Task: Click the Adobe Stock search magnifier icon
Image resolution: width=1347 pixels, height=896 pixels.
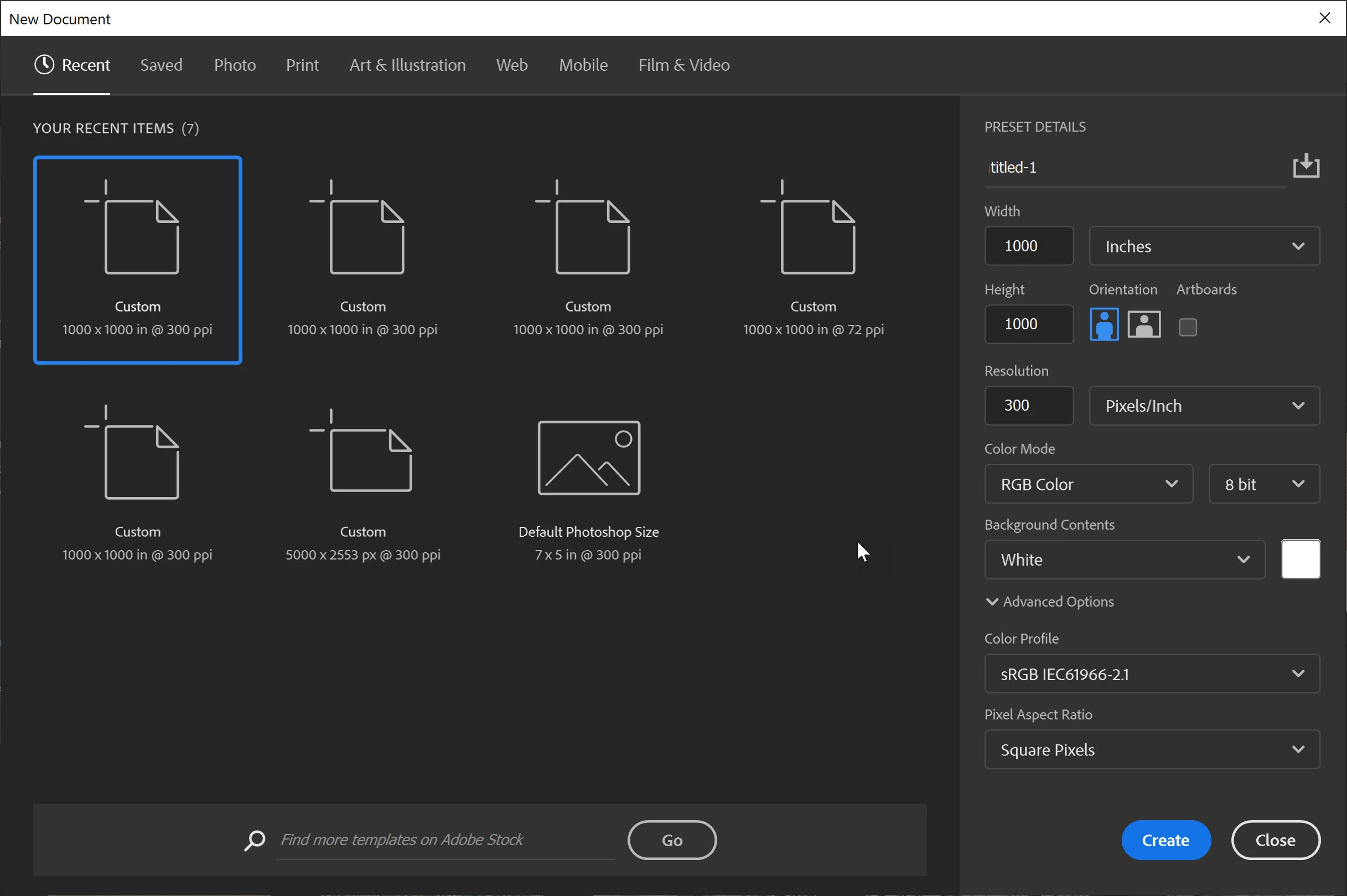Action: 255,840
